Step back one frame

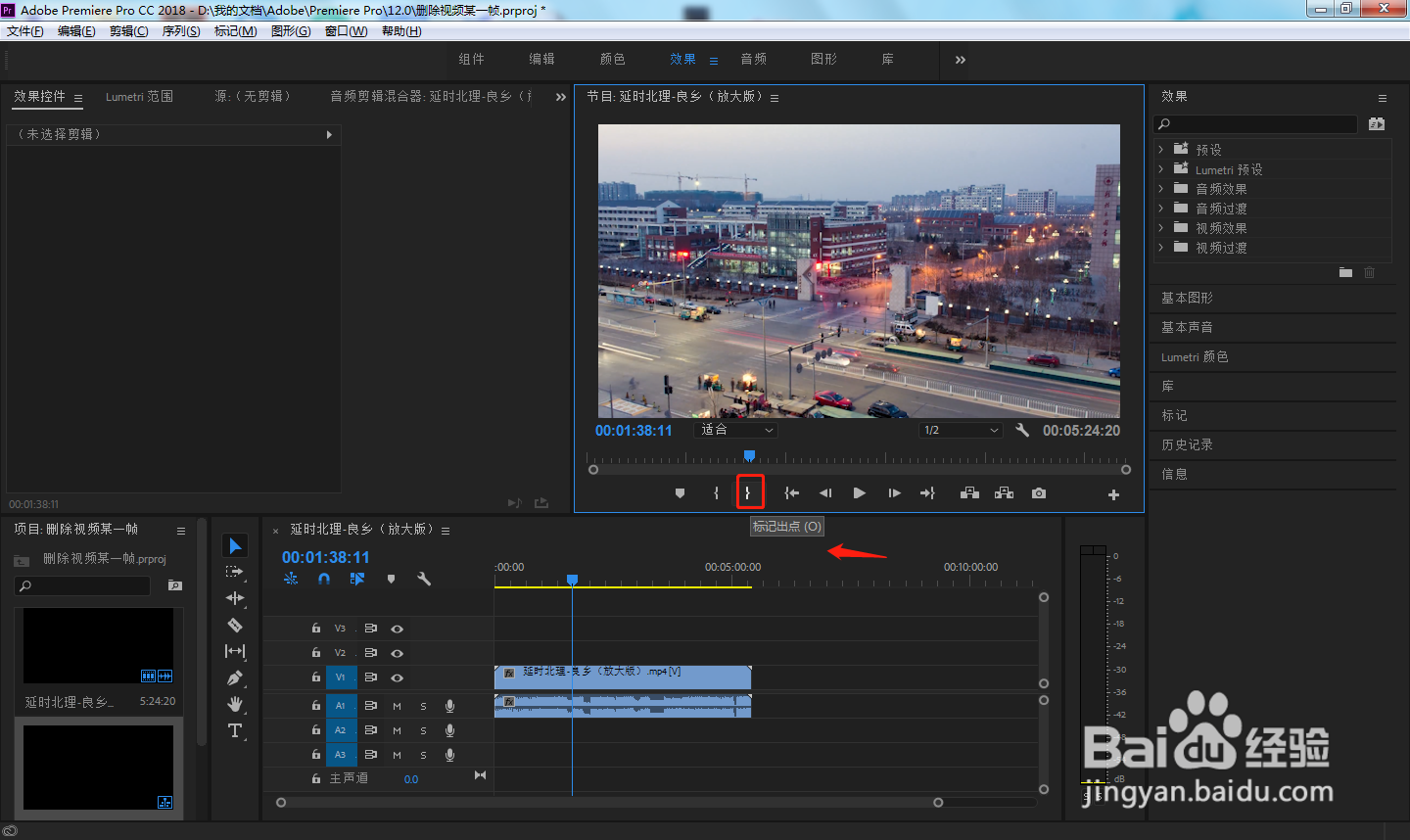(x=825, y=493)
